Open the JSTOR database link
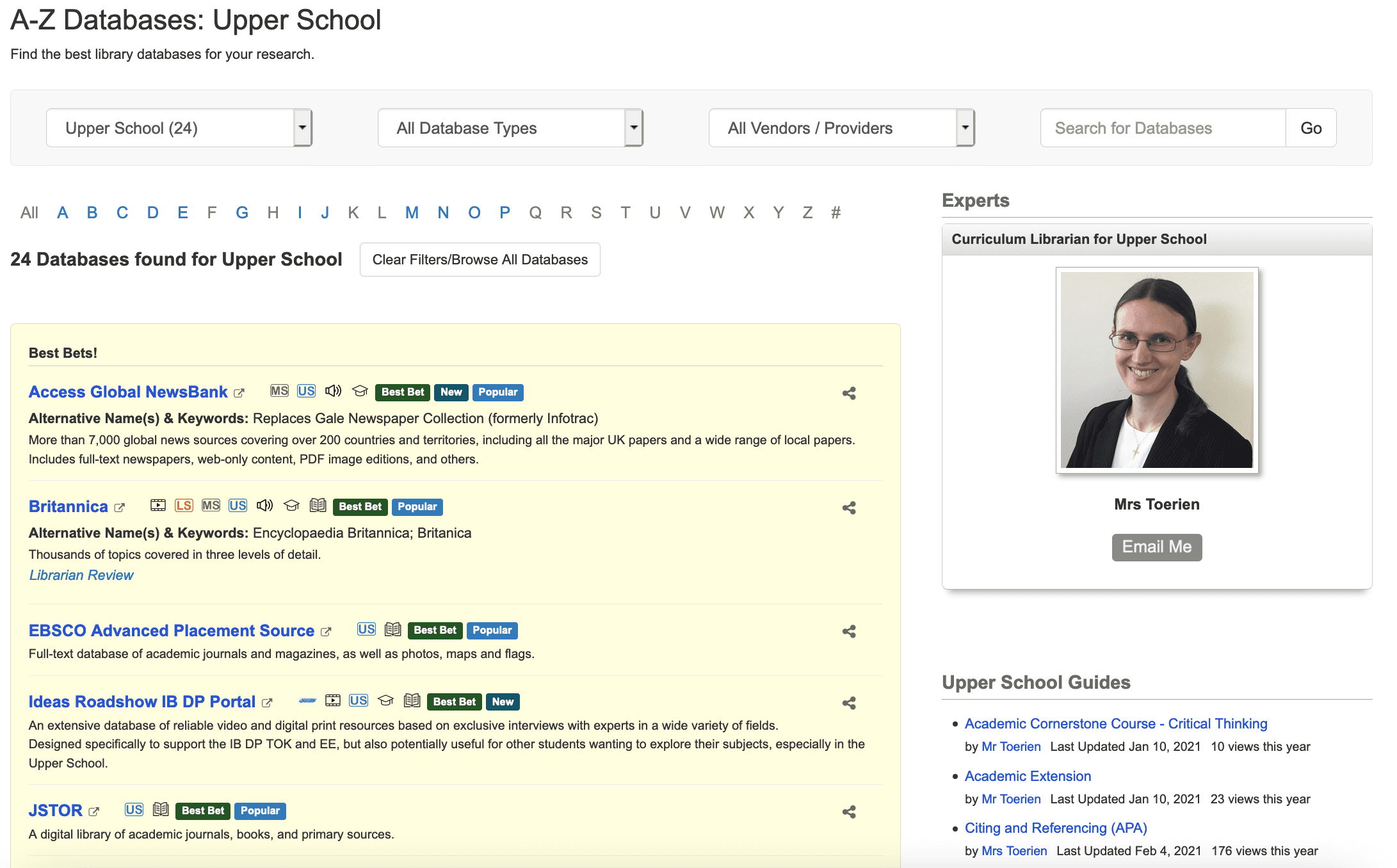The image size is (1397, 868). point(56,810)
